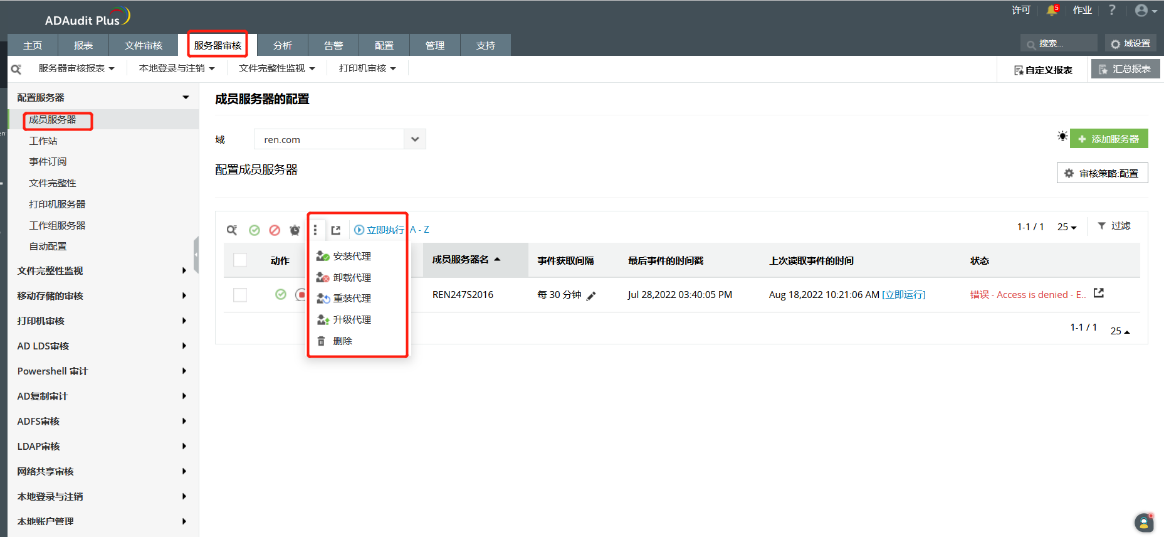
Task: Open the bottom 25 rows-per-page dropdown
Action: [x=1119, y=331]
